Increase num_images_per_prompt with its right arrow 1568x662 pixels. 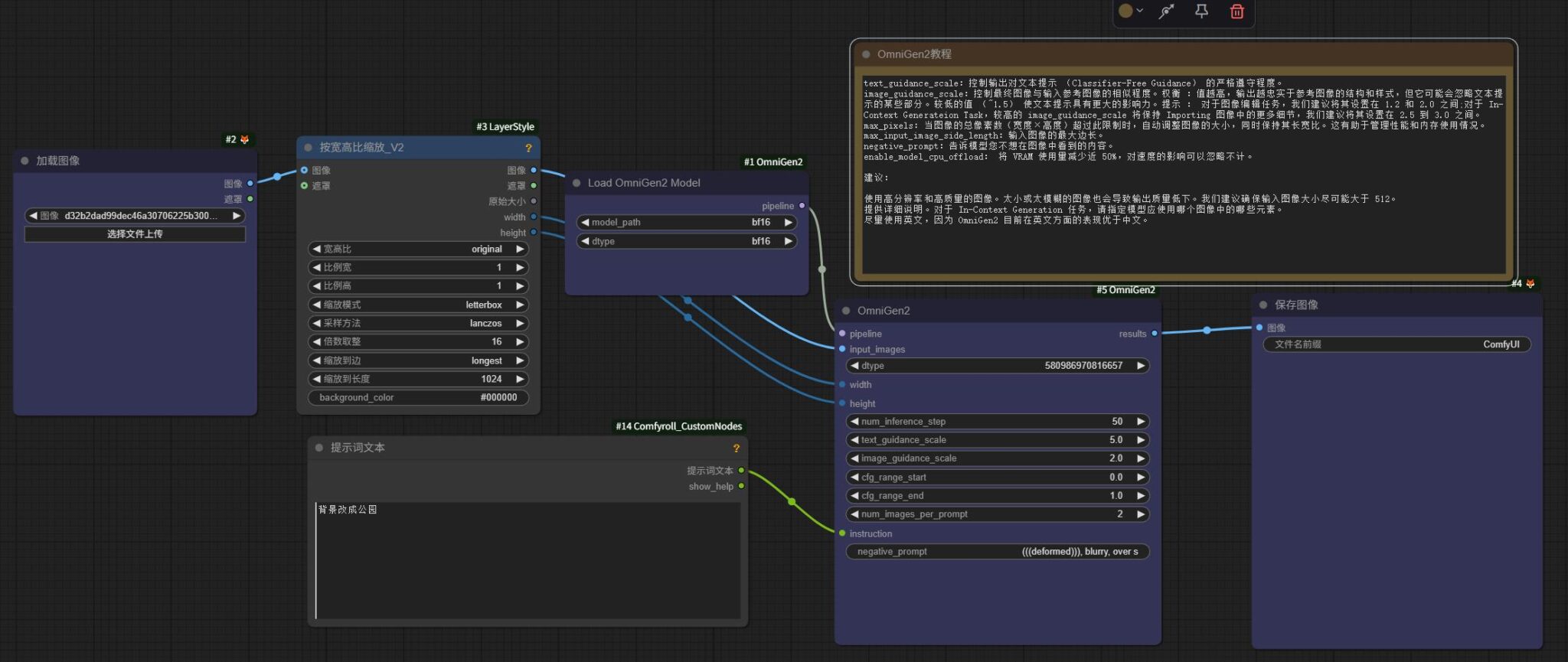[1141, 514]
